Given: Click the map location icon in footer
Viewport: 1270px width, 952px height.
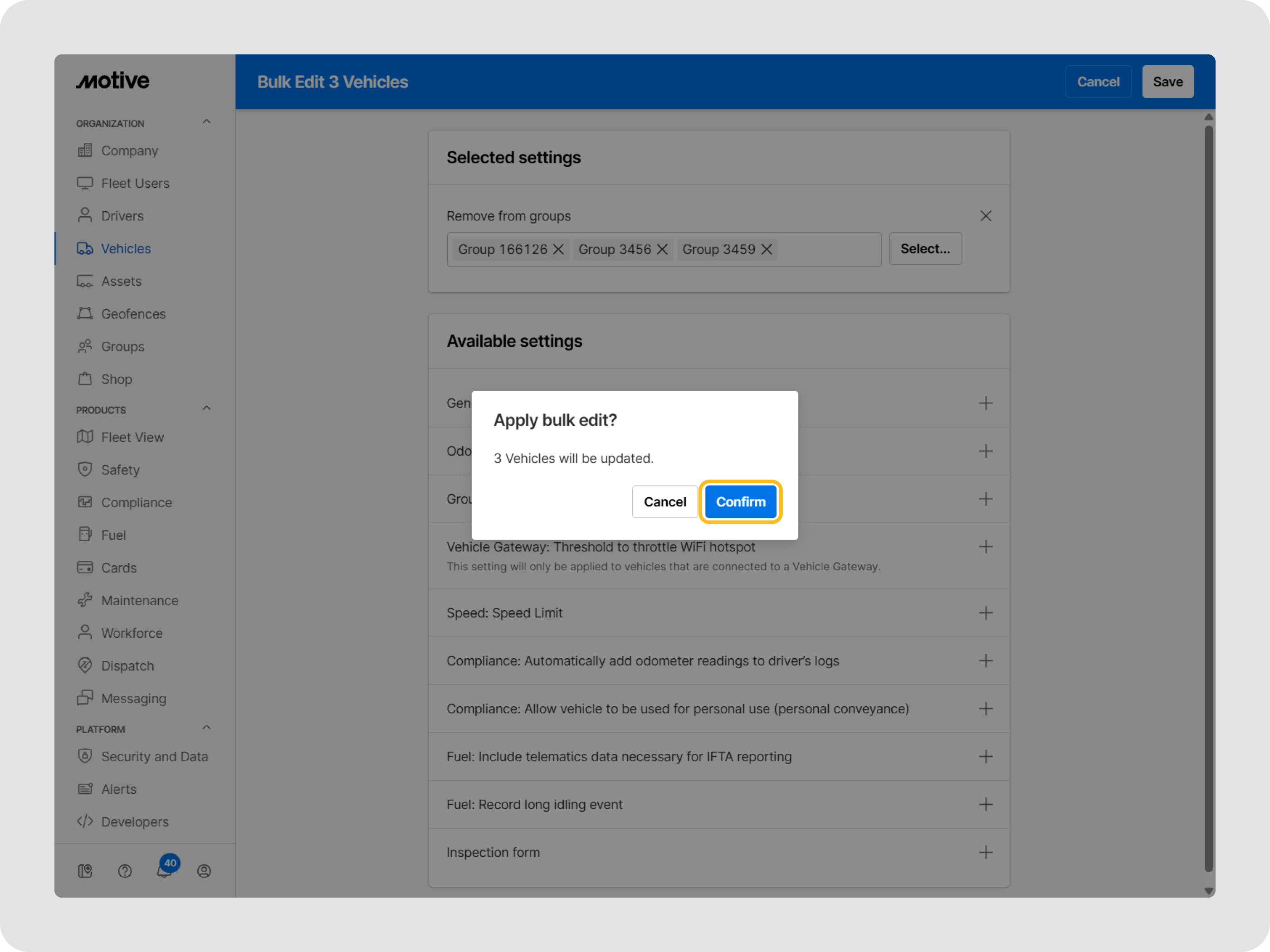Looking at the screenshot, I should click(85, 870).
